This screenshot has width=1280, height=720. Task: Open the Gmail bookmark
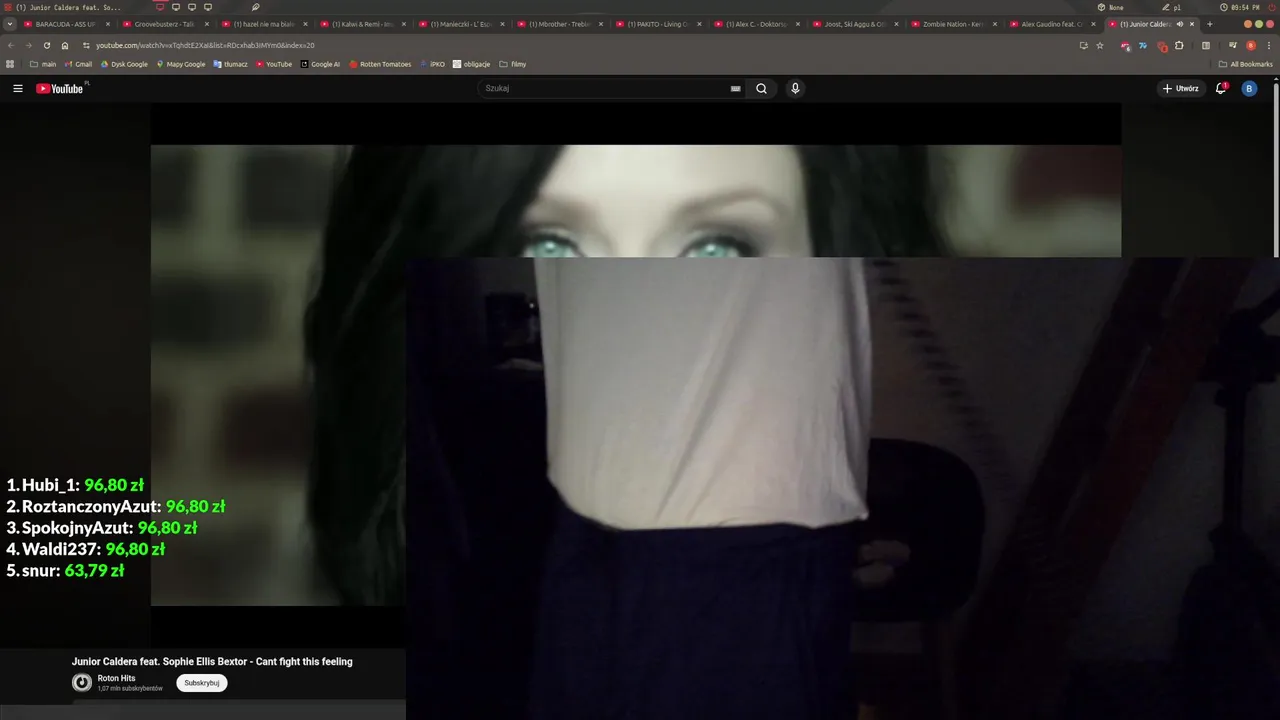point(78,64)
